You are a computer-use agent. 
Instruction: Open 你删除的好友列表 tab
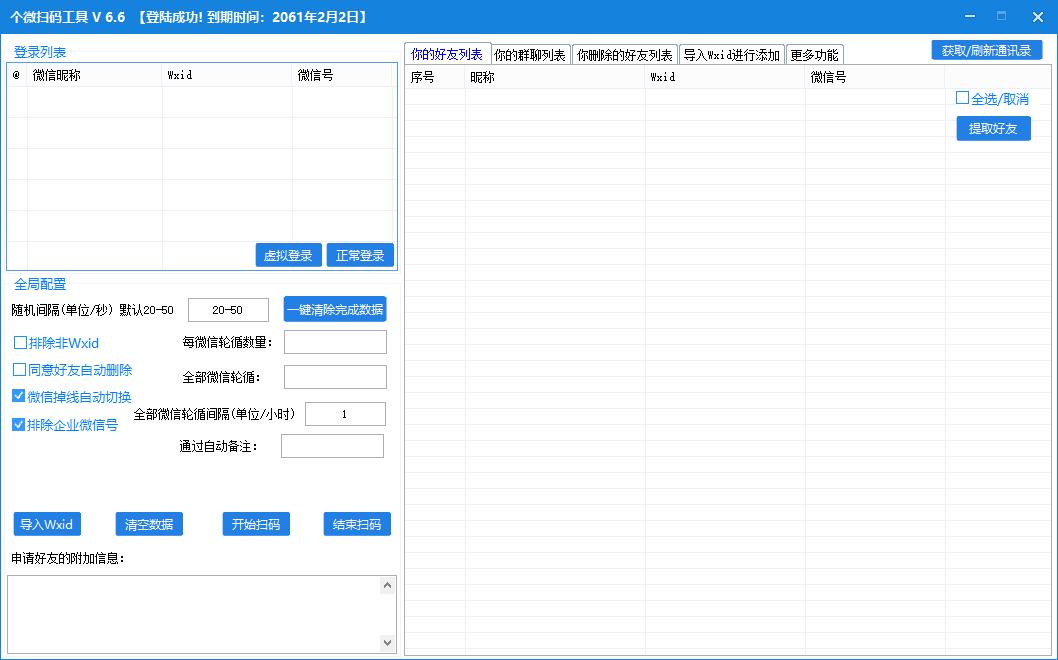point(625,55)
